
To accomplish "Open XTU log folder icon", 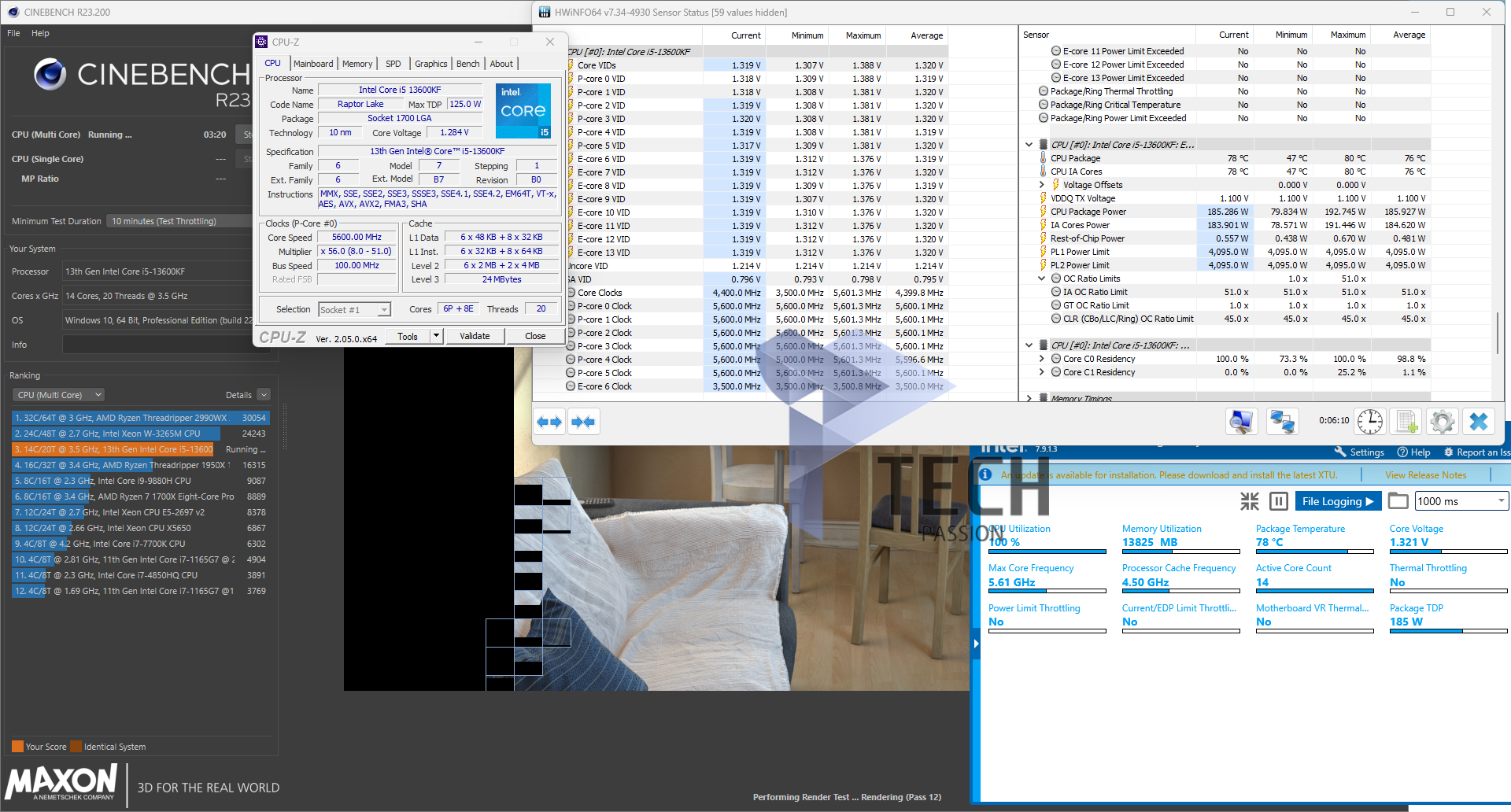I will [1398, 501].
